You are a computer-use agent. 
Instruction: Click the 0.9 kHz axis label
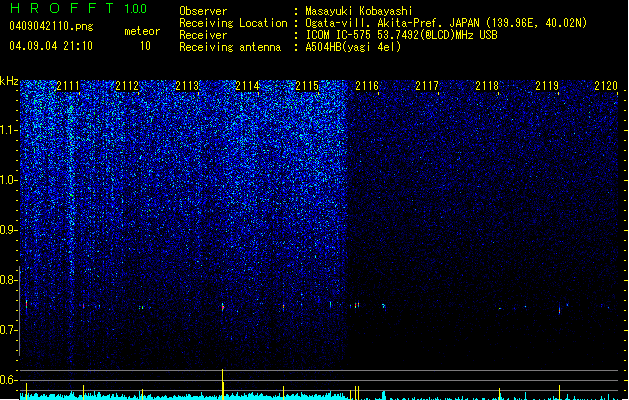click(x=8, y=230)
